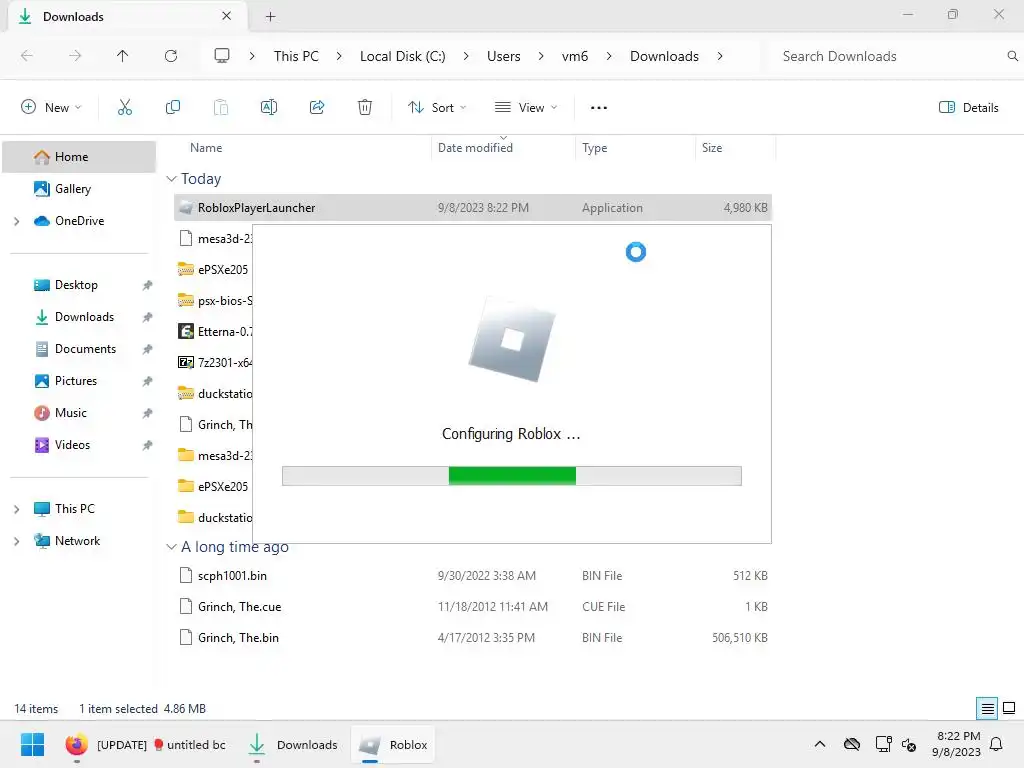Sort by the Type column header
The height and width of the screenshot is (768, 1024).
pos(594,148)
